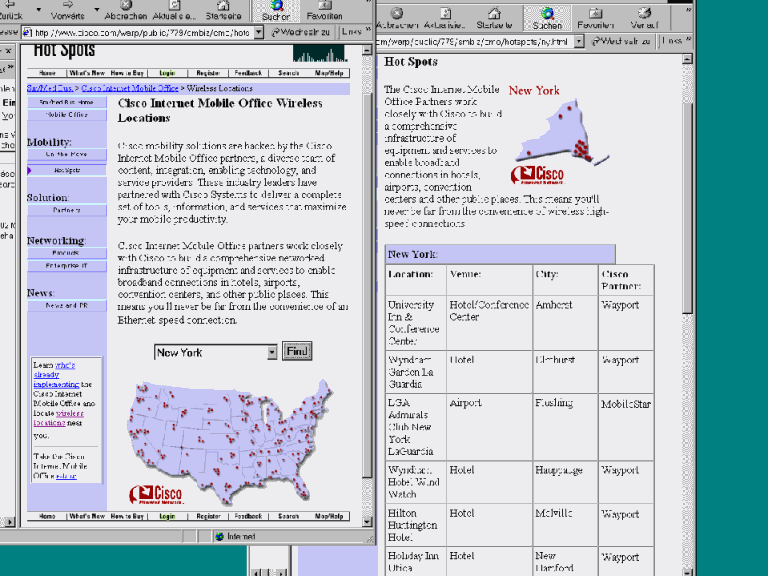Open the left browser address bar dropdown

pyautogui.click(x=259, y=32)
